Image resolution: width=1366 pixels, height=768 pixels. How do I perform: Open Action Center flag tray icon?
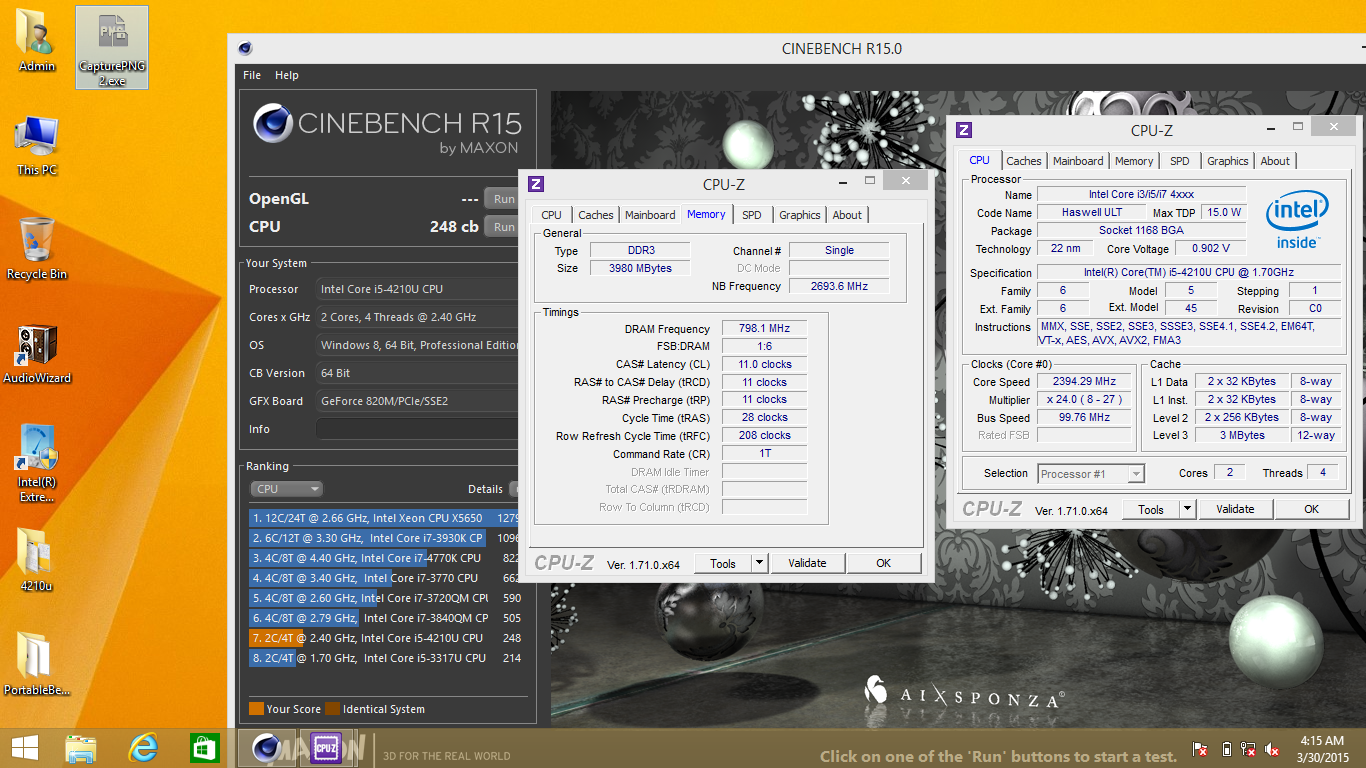(x=1201, y=748)
